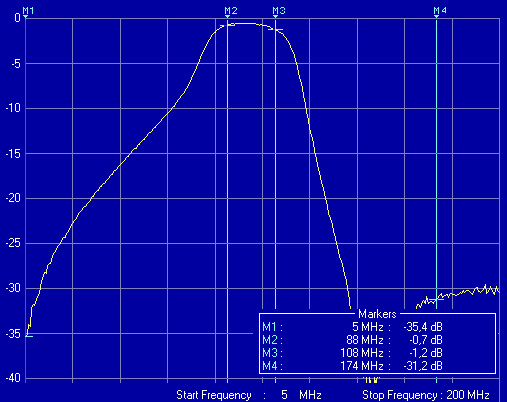Click the Stop Frequency 200 MHz value
The height and width of the screenshot is (402, 507).
[x=468, y=395]
